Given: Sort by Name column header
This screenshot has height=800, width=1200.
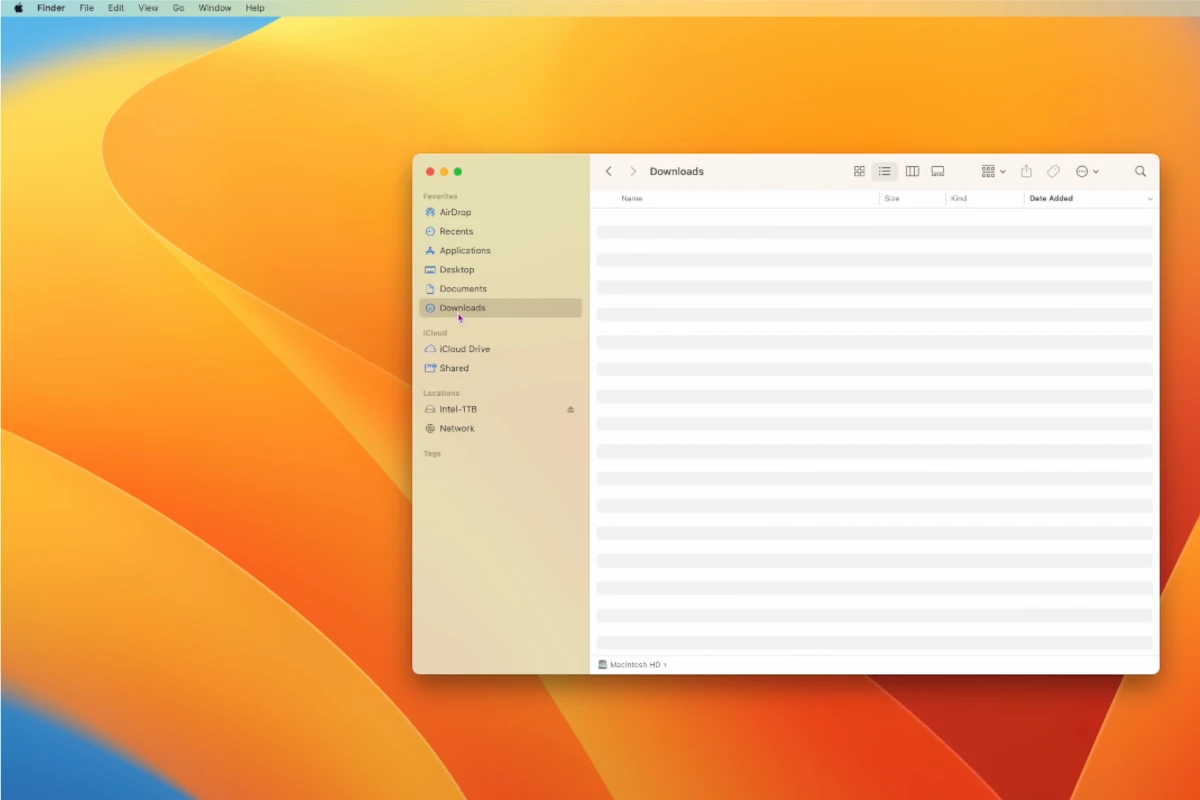Looking at the screenshot, I should 632,199.
